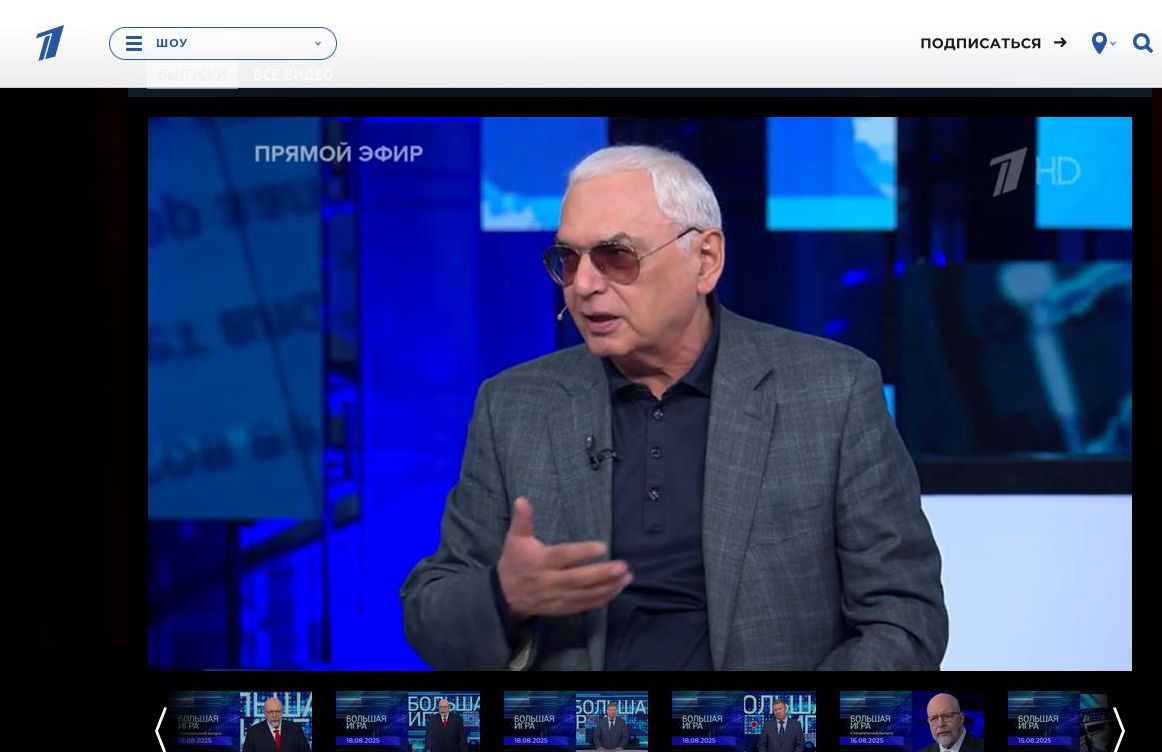Expand the ШОУ section dropdown
Screen dimensions: 1162x752
pos(223,44)
